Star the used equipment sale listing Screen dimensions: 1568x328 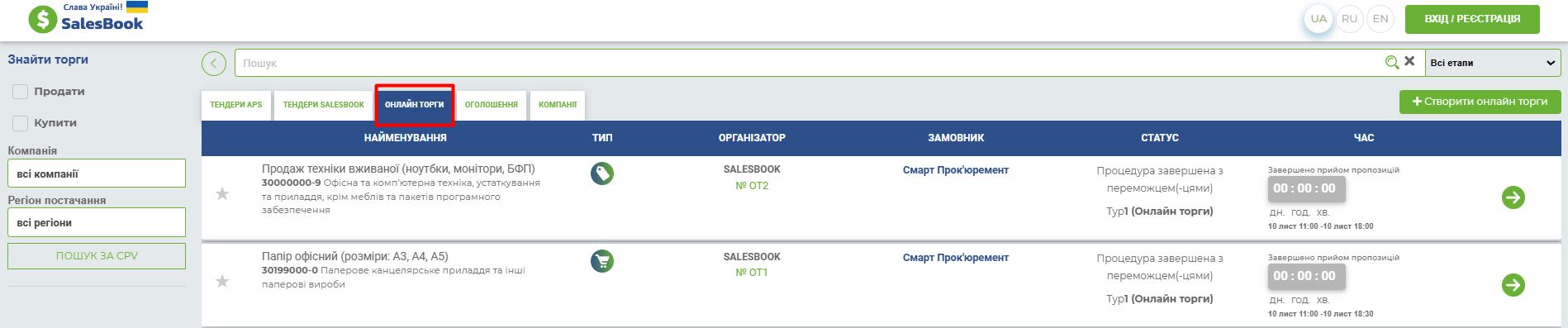point(222,194)
